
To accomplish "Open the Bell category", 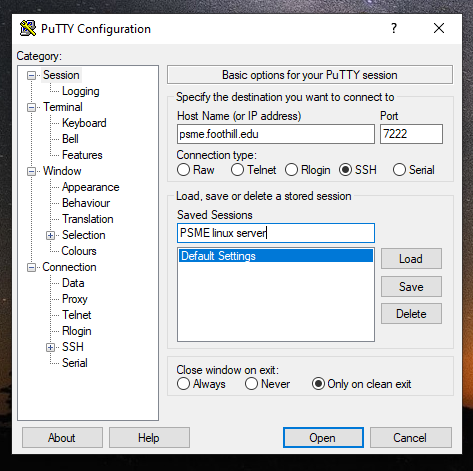I will pos(70,139).
